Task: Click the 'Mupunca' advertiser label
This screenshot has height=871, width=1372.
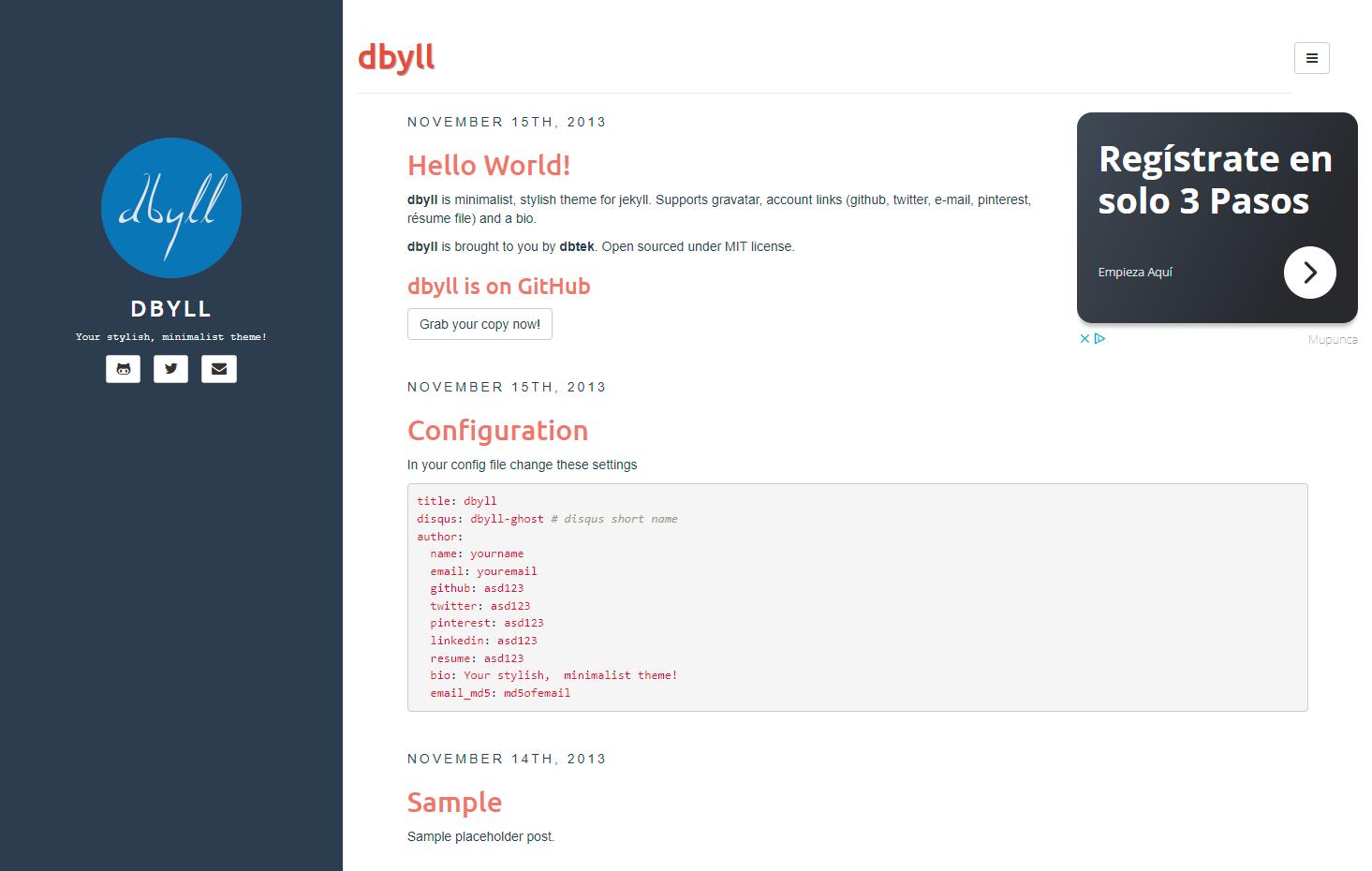Action: pos(1333,339)
